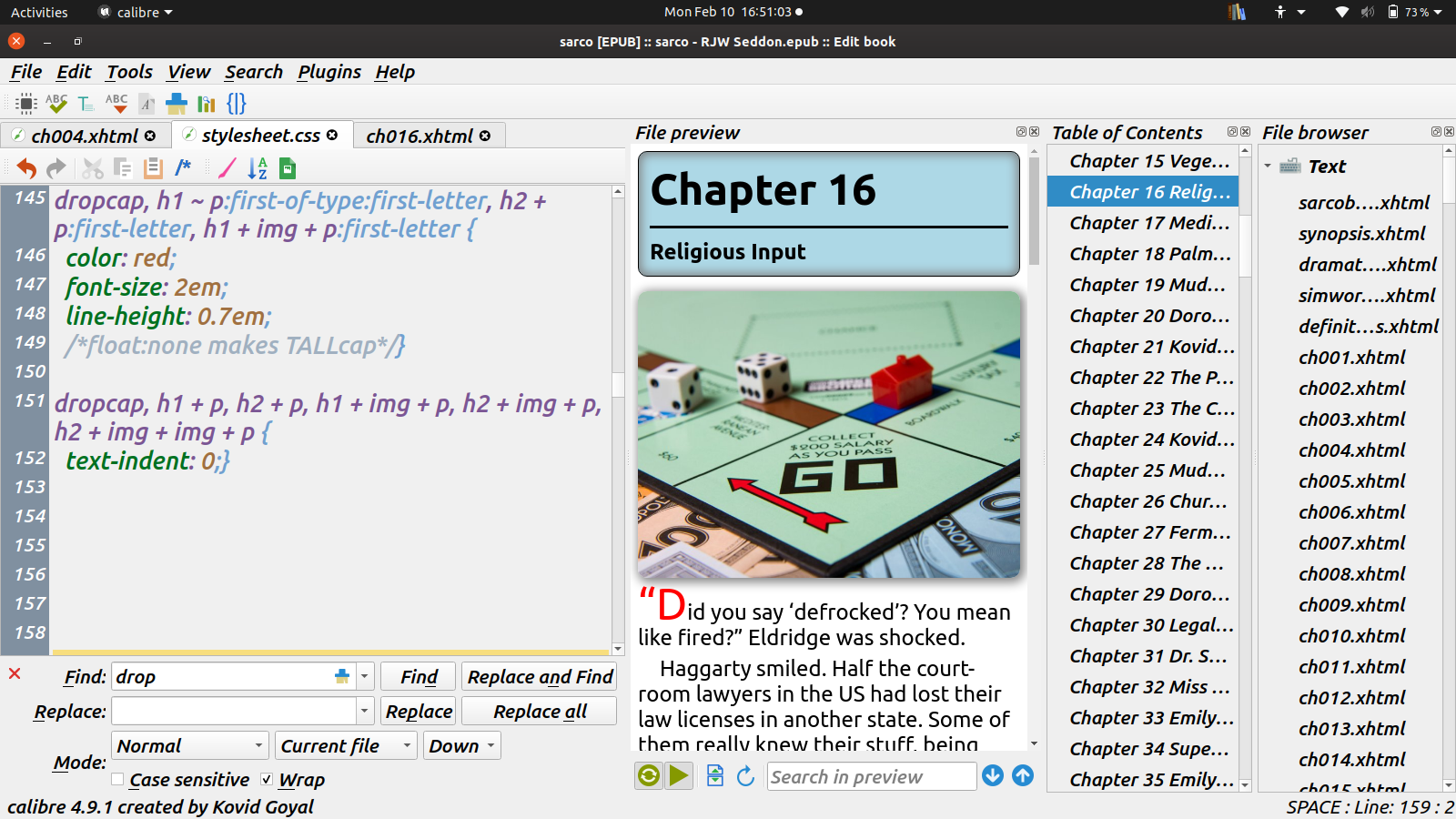Screen dimensions: 1456x819
Task: Close the stylesheet.css tab
Action: (x=332, y=135)
